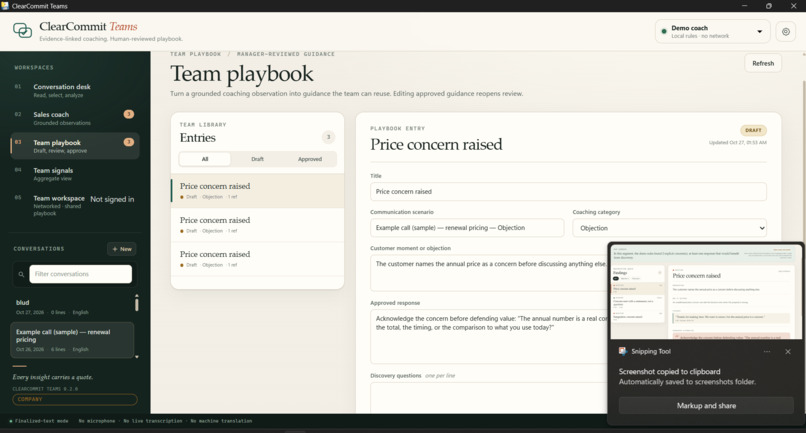
Task: Click Screenshot copied to clipboard text
Action: point(669,372)
